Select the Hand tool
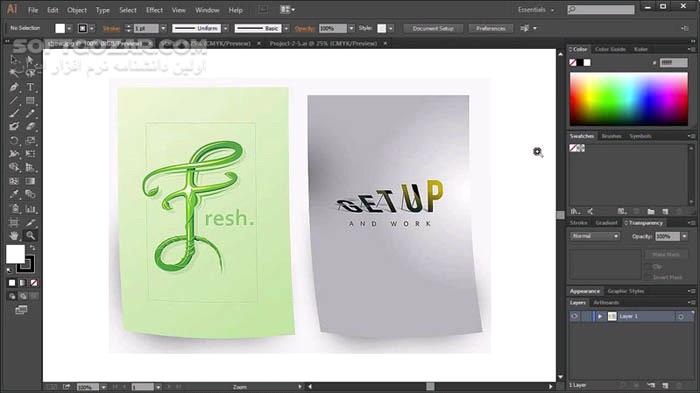 pyautogui.click(x=14, y=235)
